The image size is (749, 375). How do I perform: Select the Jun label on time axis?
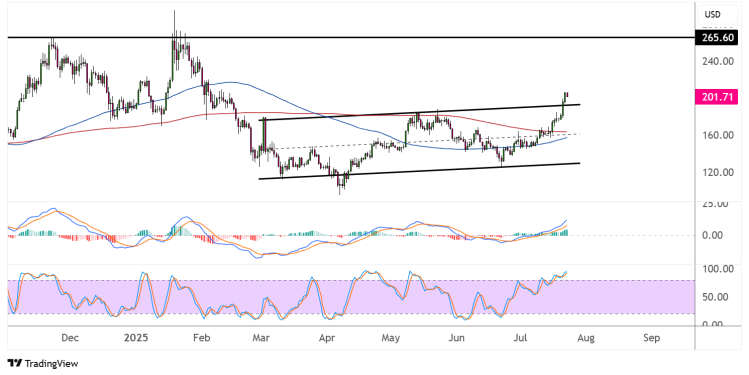click(457, 338)
